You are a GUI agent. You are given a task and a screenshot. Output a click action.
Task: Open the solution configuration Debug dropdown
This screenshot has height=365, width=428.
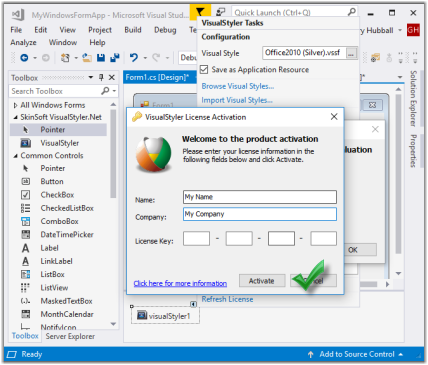(x=188, y=58)
